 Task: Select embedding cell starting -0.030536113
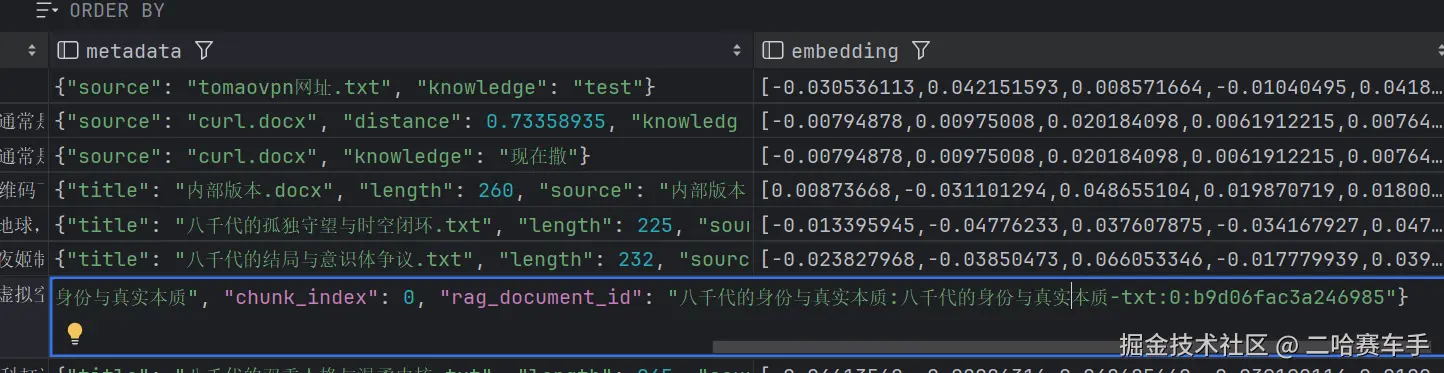click(x=1099, y=87)
